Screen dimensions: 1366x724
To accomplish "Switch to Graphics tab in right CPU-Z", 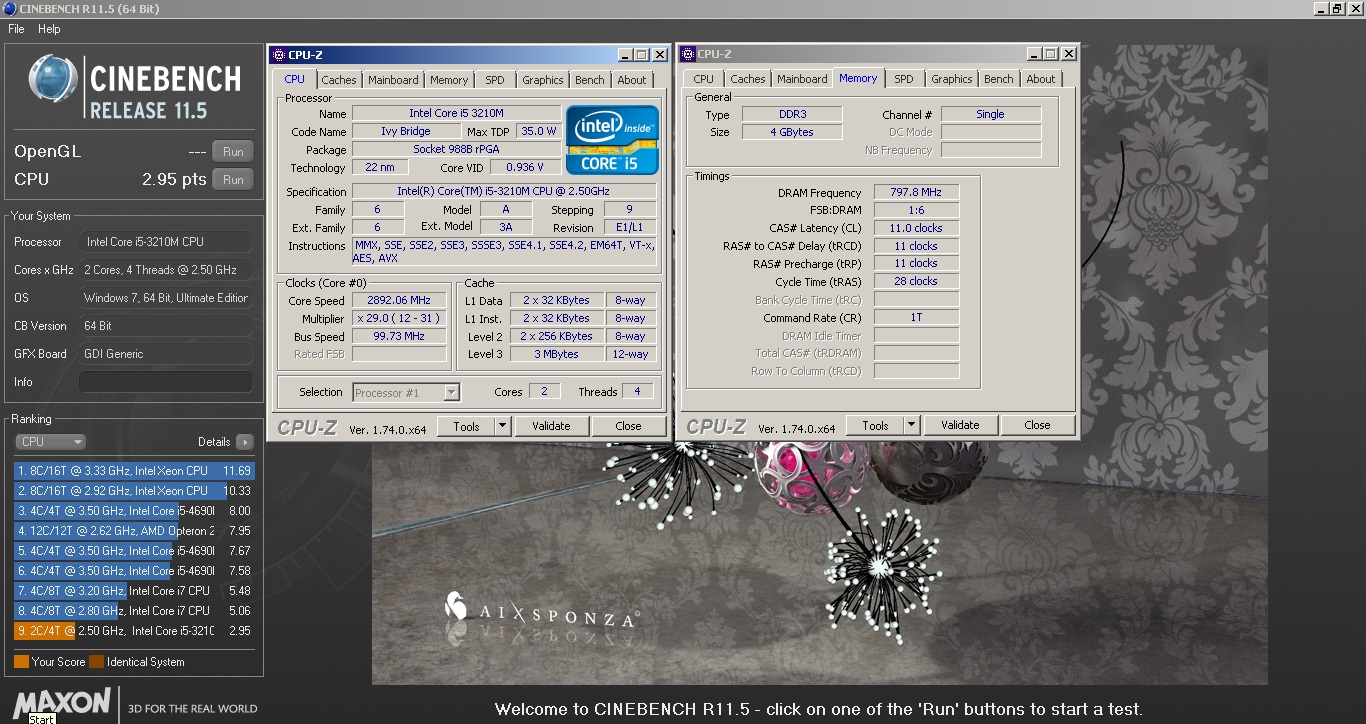I will tap(952, 79).
